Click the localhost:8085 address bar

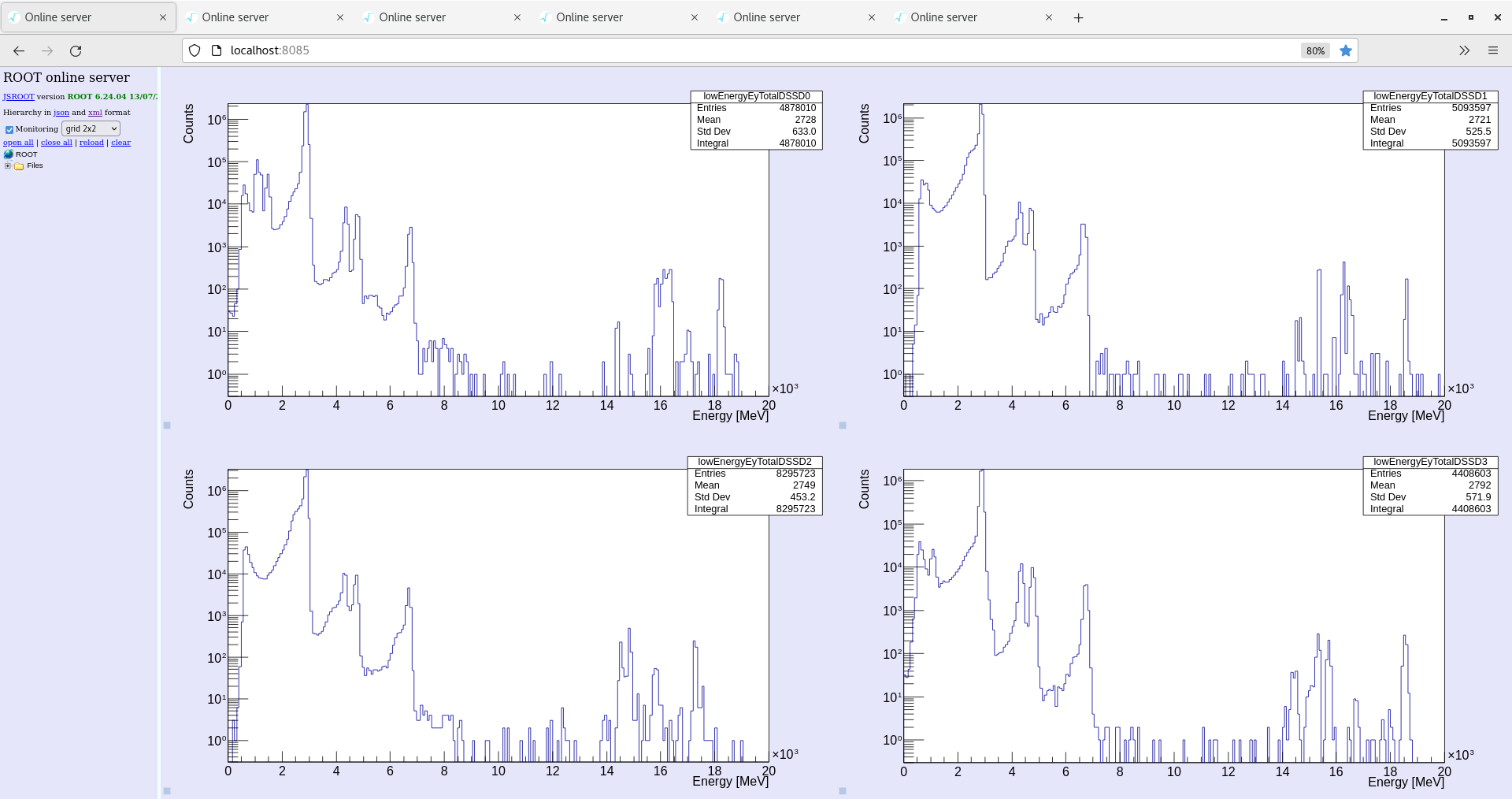(x=709, y=50)
